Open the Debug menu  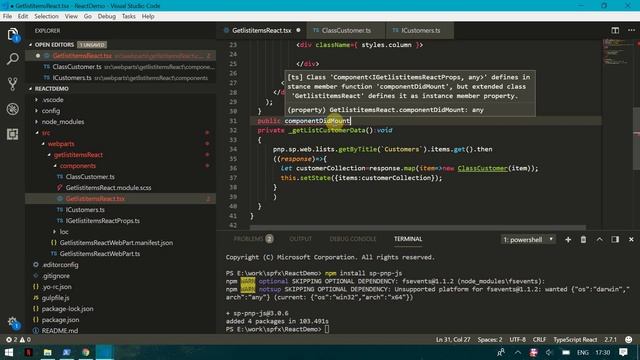point(107,16)
